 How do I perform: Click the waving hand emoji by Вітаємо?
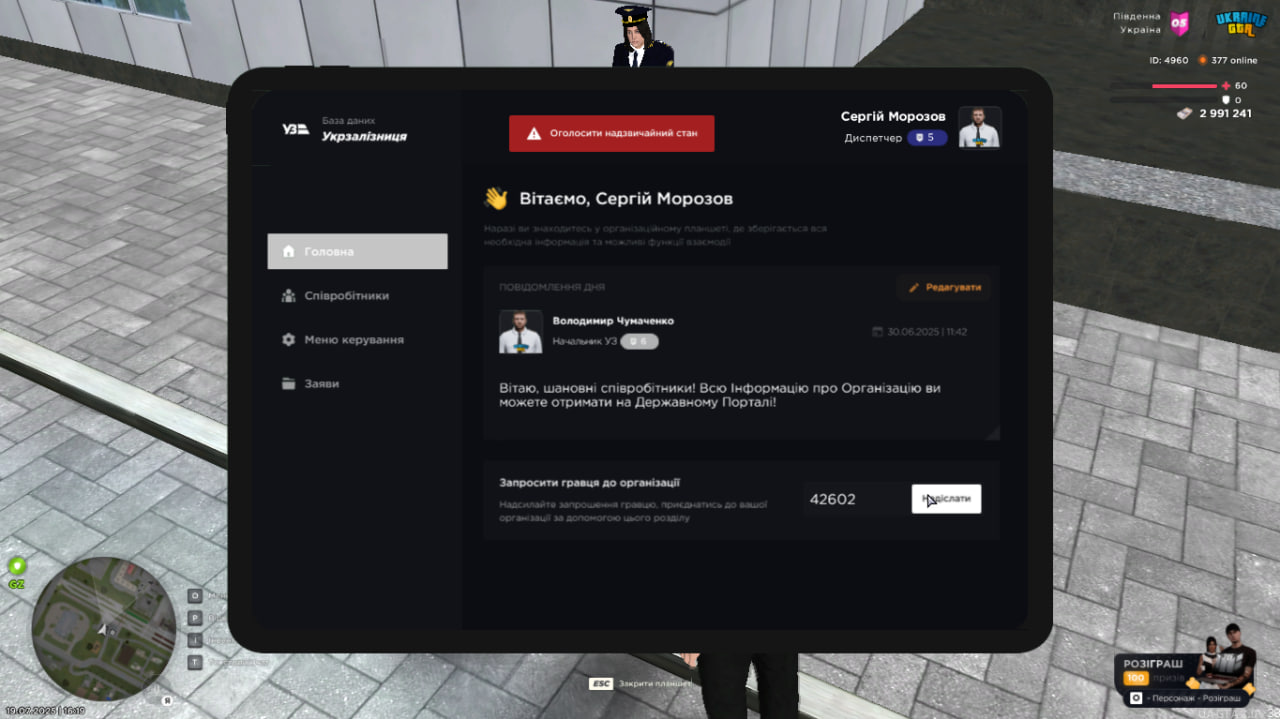click(x=496, y=198)
